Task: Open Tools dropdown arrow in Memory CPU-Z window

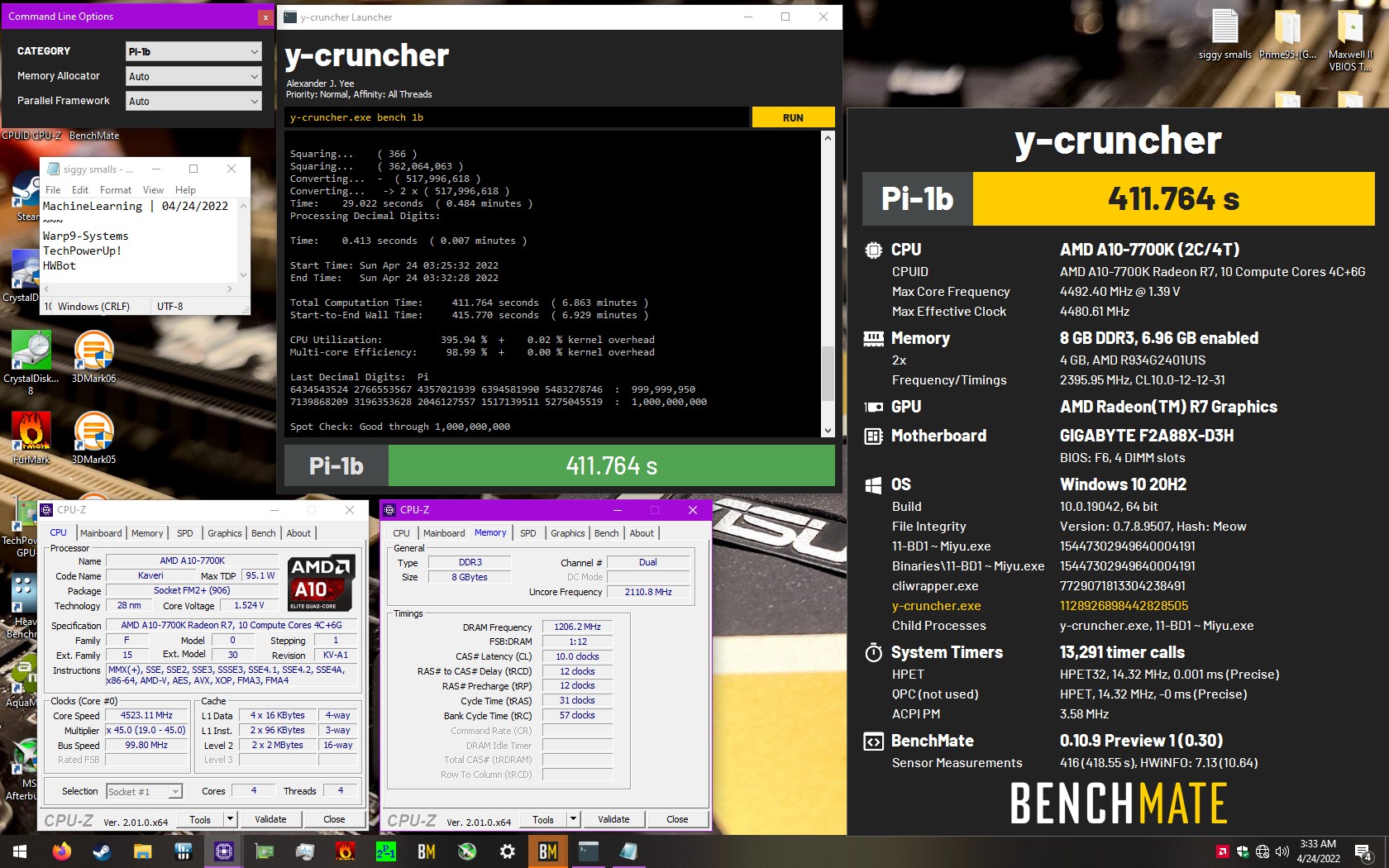Action: click(573, 819)
